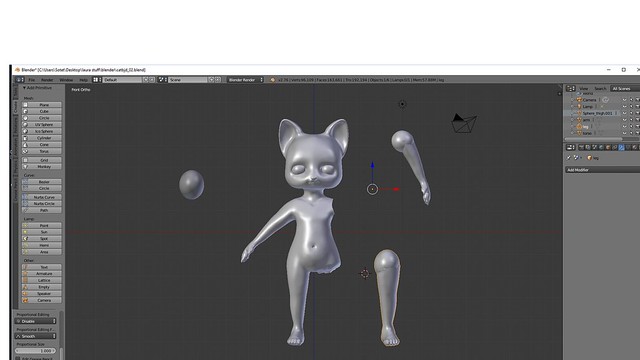The height and width of the screenshot is (360, 640).
Task: Open the Window menu
Action: coord(66,80)
